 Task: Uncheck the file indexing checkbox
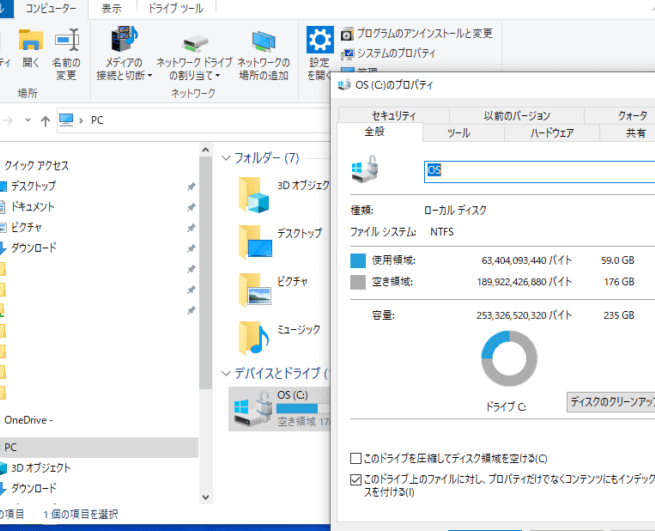356,480
